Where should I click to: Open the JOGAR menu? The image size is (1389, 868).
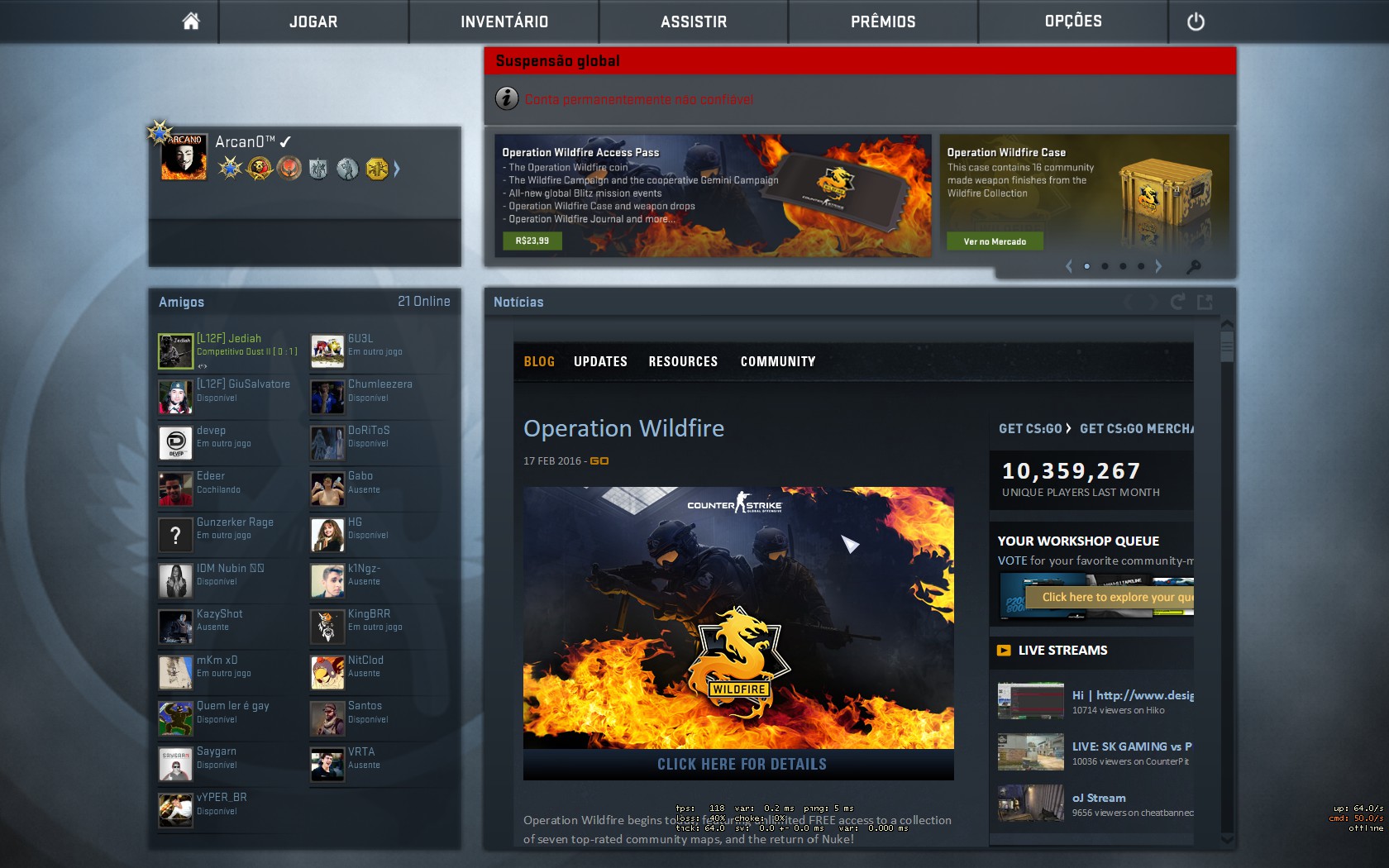tap(313, 21)
